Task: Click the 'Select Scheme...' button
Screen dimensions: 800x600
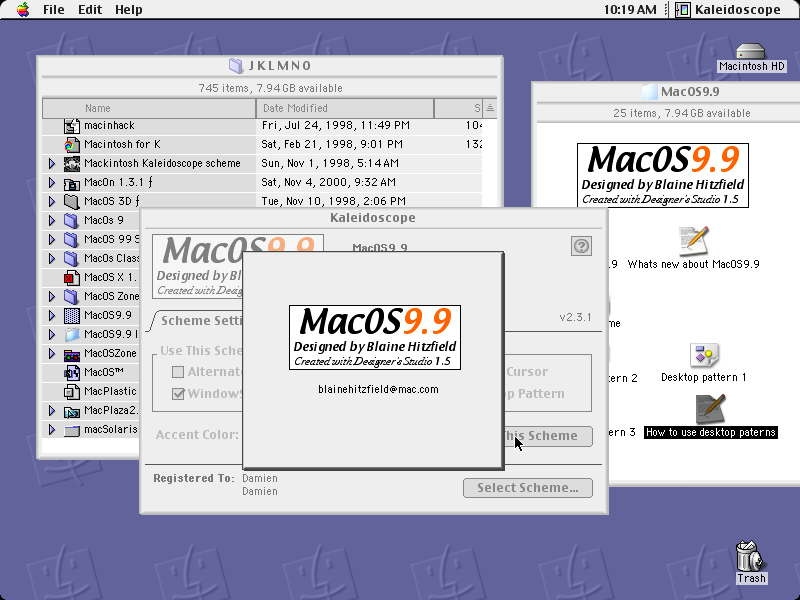Action: 528,488
